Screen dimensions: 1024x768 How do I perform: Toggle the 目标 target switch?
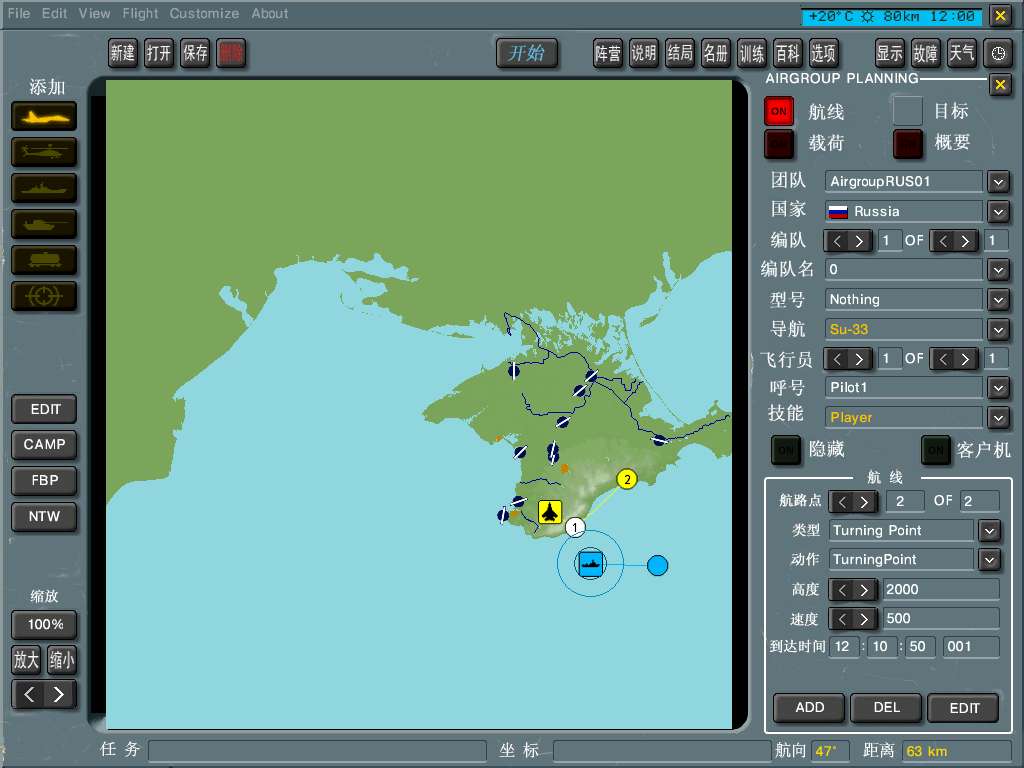(x=908, y=111)
